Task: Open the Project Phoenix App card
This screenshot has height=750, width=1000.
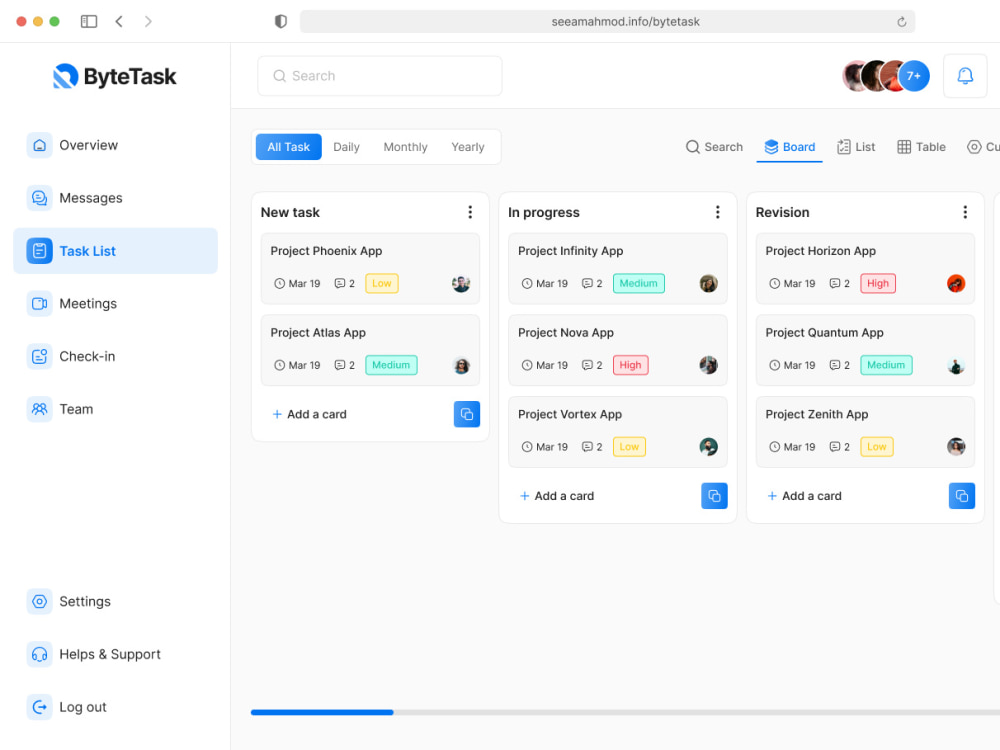Action: pos(370,268)
